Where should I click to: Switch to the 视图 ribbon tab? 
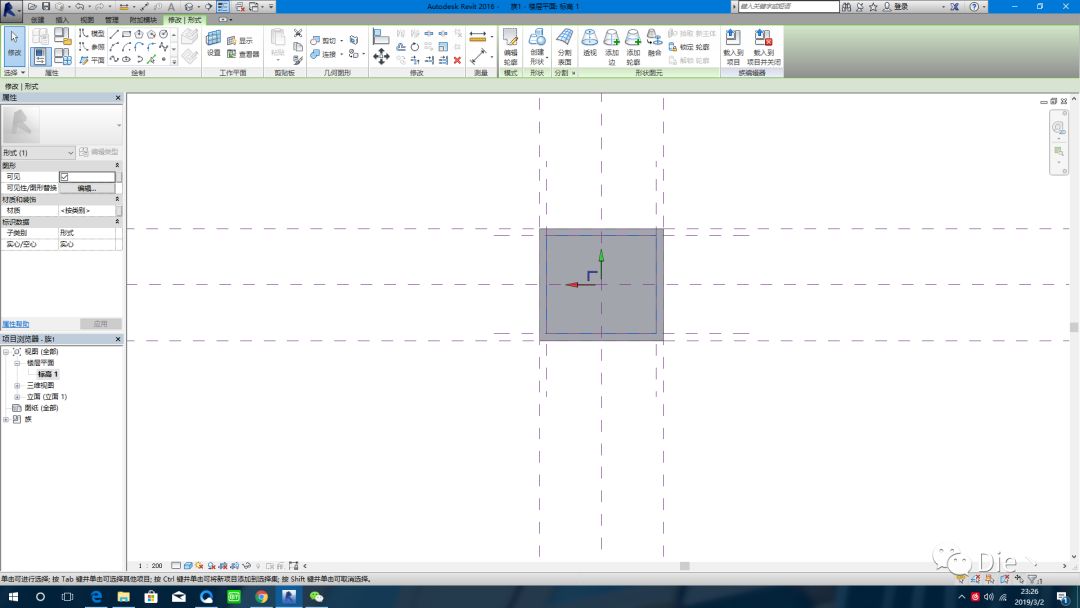coord(87,19)
